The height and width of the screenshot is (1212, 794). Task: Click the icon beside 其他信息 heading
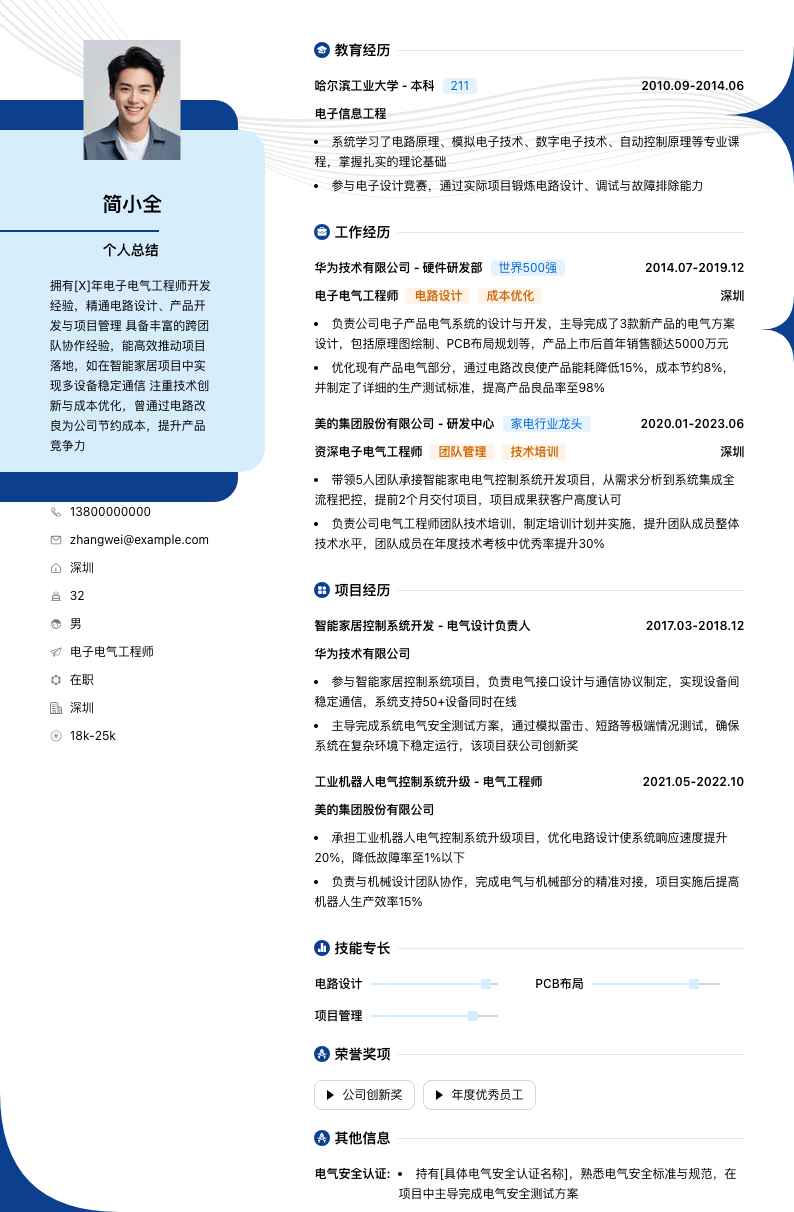click(322, 1138)
